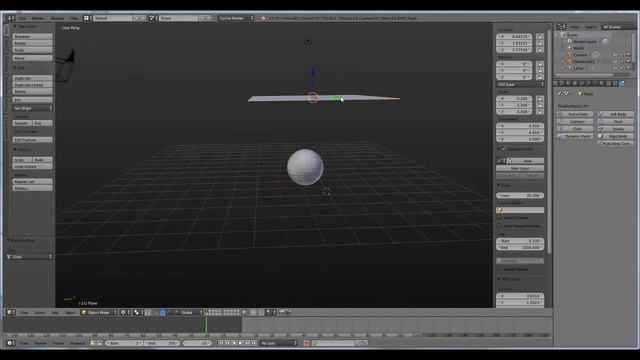
Task: Open the All Scenes display dropdown
Action: pyautogui.click(x=618, y=27)
